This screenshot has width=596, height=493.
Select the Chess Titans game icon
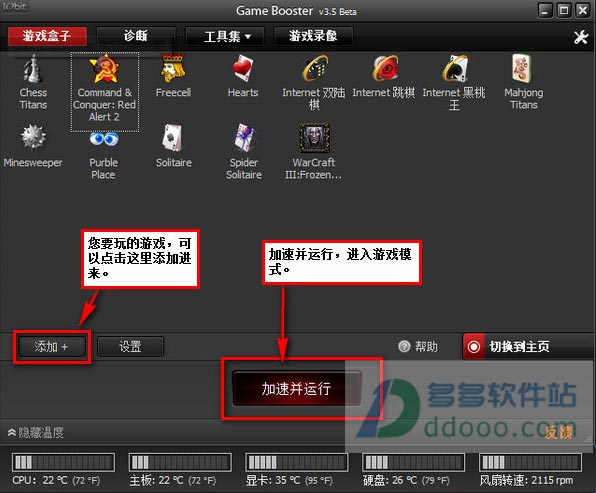(33, 69)
